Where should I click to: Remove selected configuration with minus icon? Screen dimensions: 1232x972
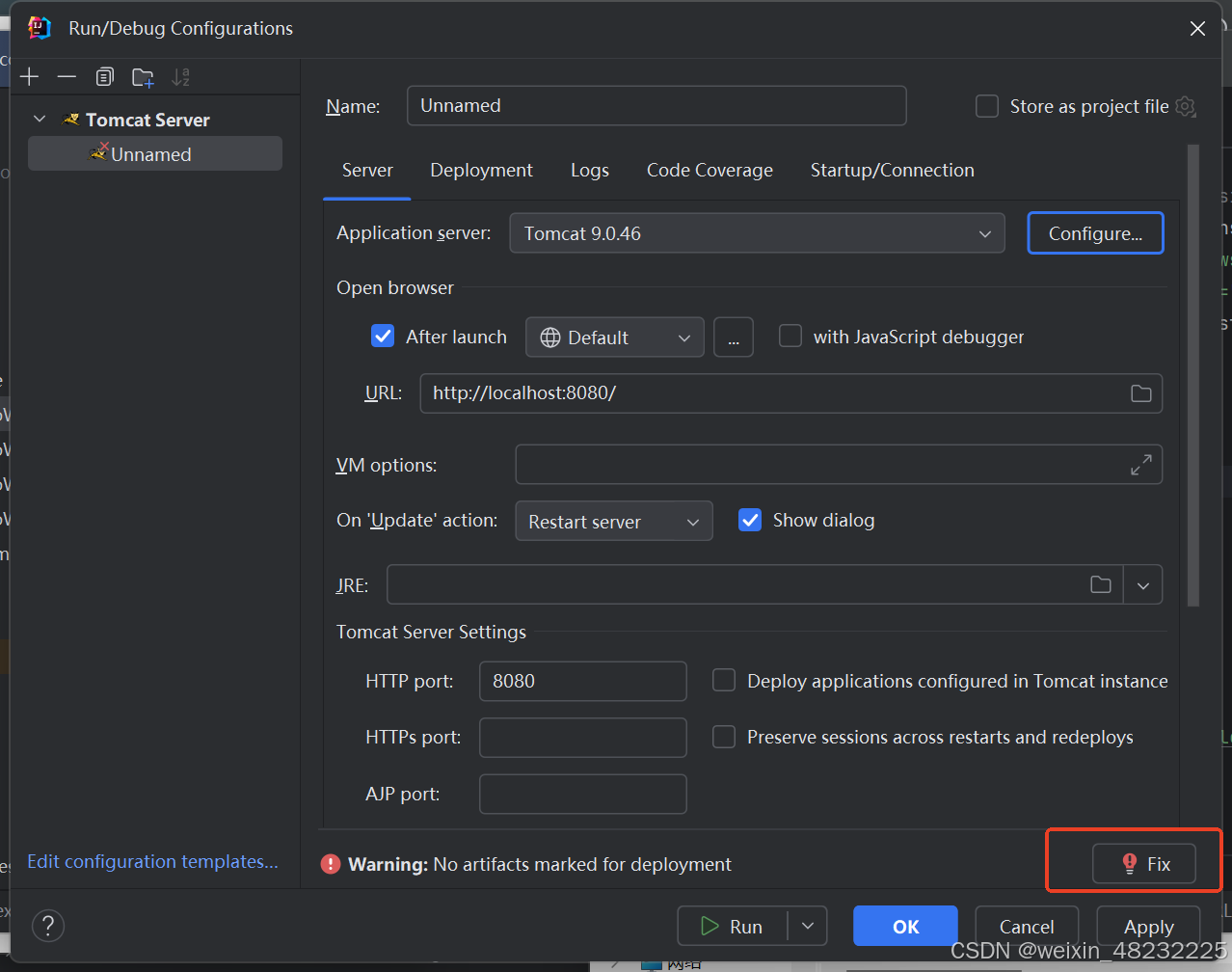tap(67, 77)
